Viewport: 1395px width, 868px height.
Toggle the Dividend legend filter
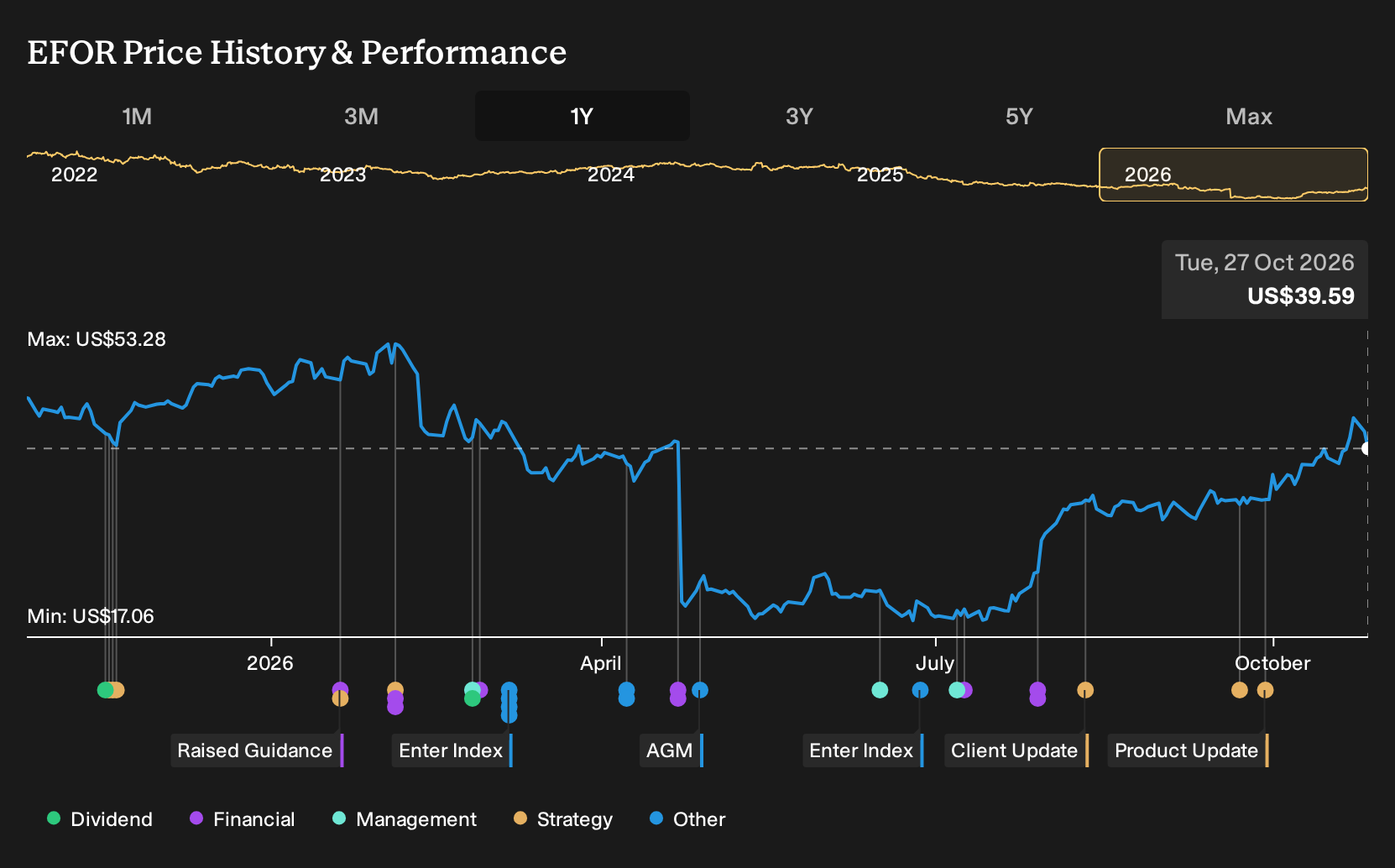(x=100, y=819)
